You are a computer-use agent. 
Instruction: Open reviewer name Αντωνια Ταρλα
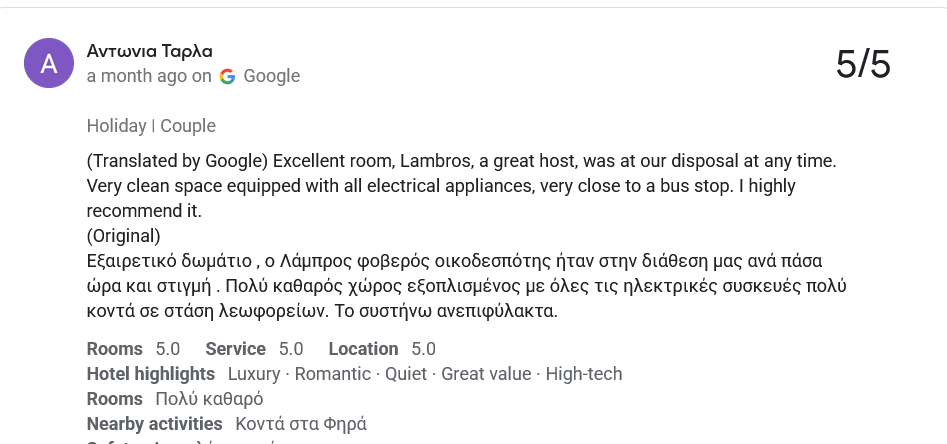[149, 51]
